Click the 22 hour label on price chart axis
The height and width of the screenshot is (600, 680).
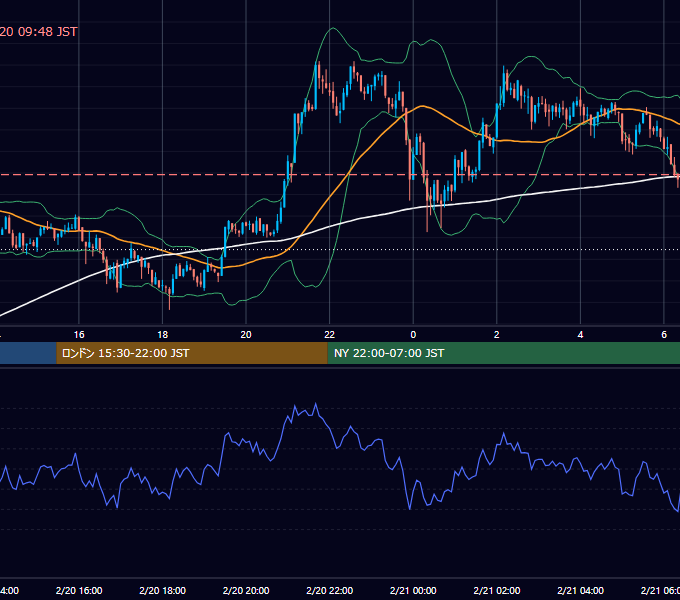pyautogui.click(x=330, y=335)
